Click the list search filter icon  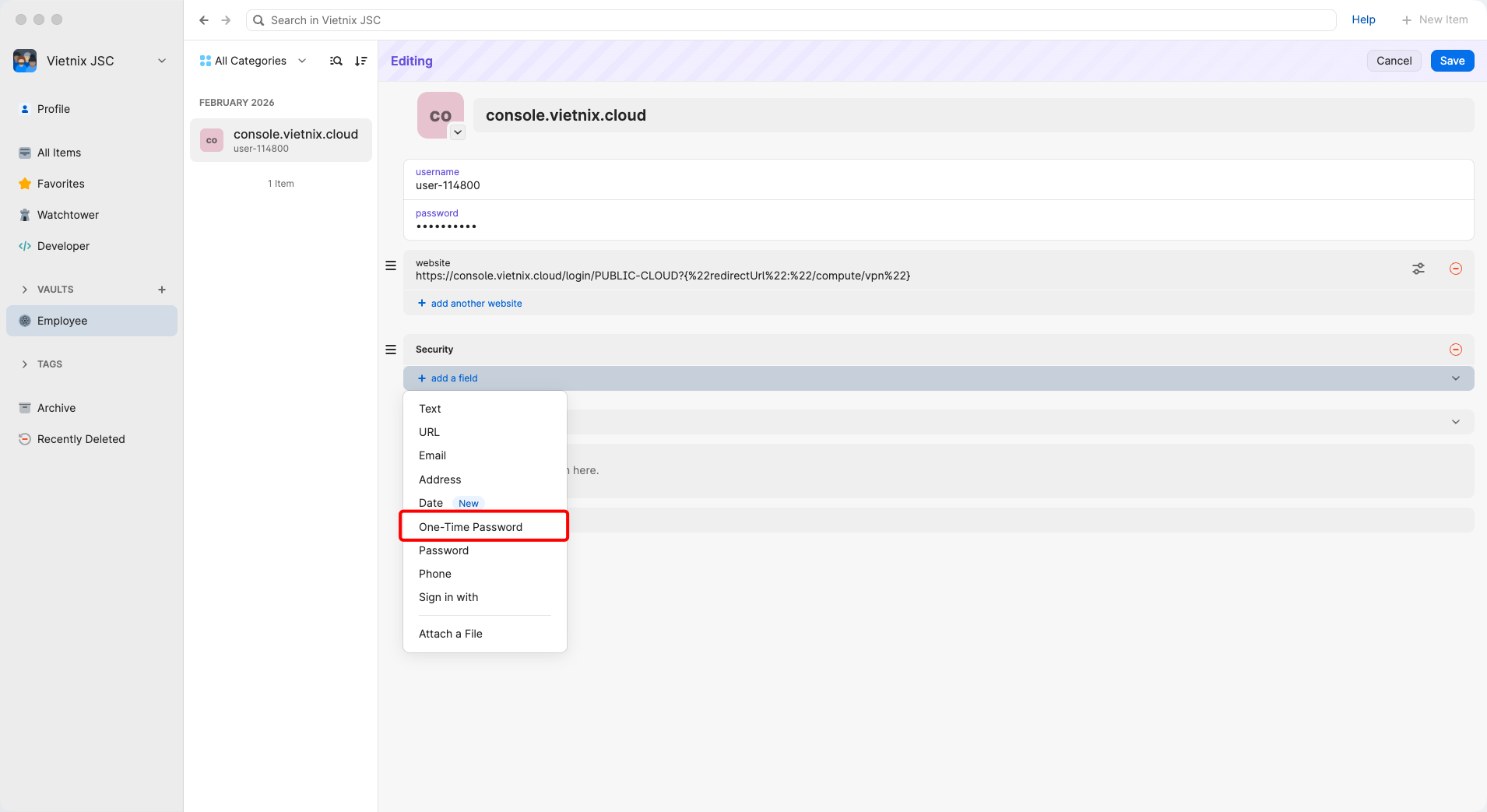(336, 61)
